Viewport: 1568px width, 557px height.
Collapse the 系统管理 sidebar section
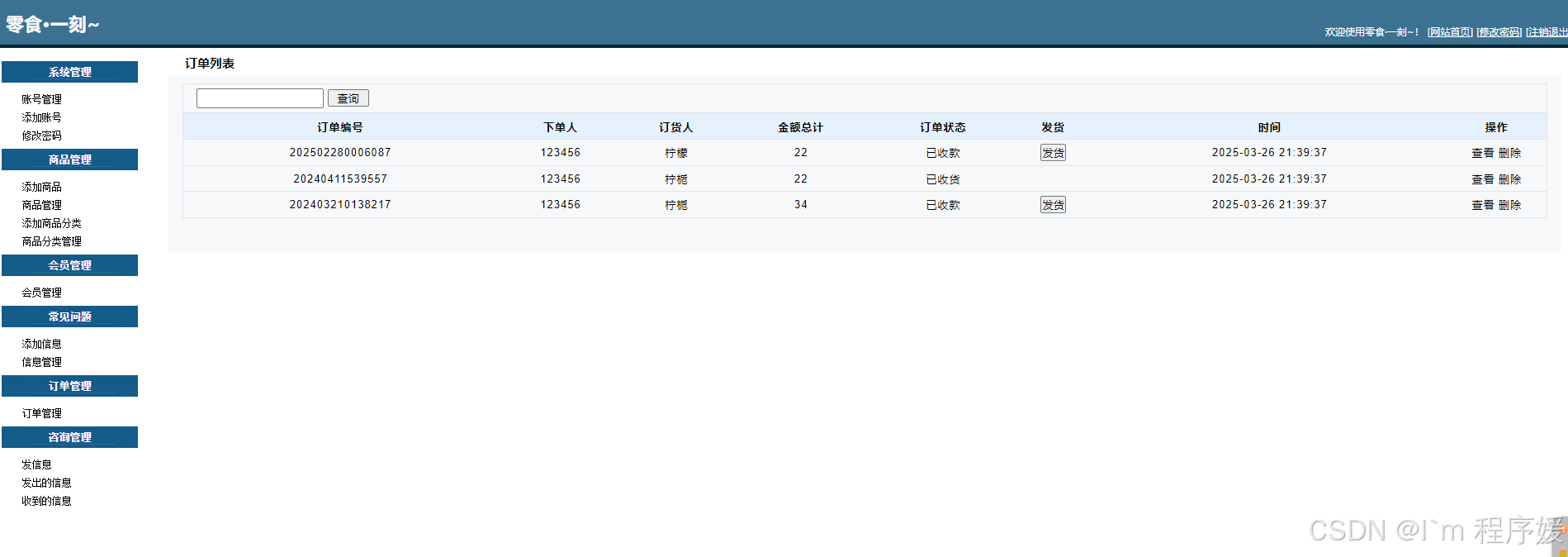pos(69,72)
